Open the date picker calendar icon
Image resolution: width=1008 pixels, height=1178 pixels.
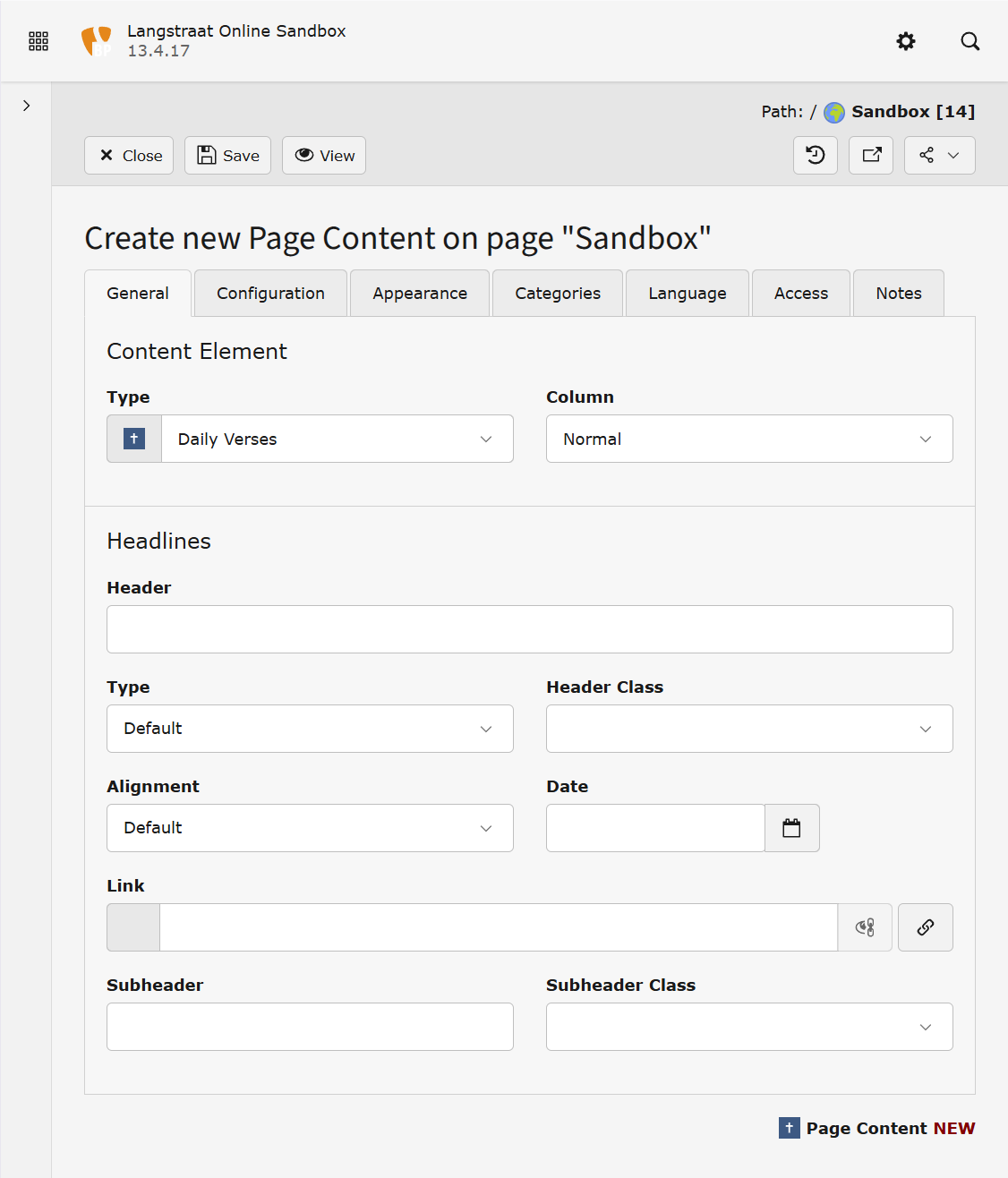pos(791,828)
